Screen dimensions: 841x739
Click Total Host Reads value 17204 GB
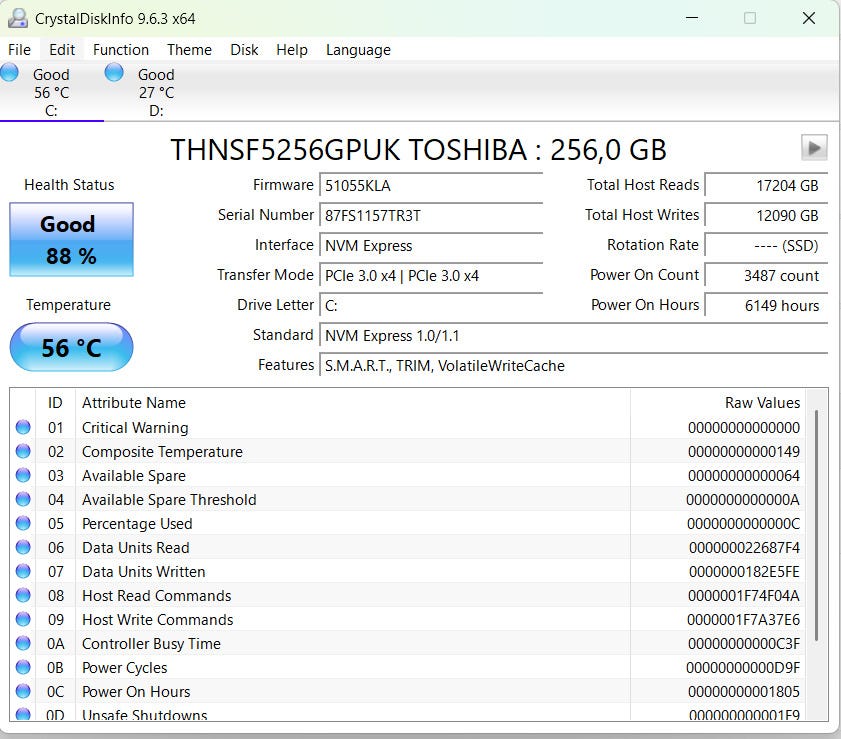[766, 186]
